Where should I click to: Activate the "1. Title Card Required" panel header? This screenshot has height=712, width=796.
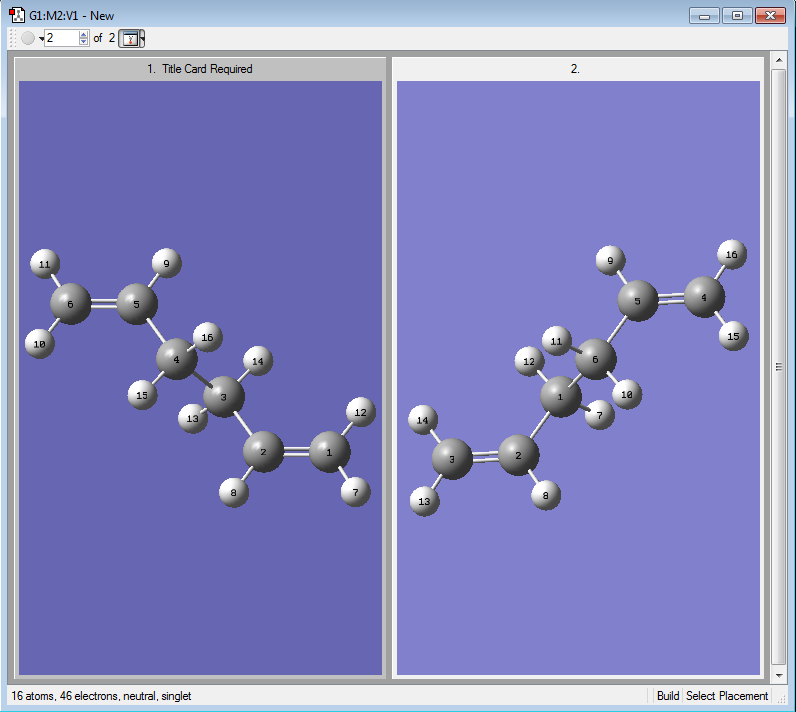[200, 69]
